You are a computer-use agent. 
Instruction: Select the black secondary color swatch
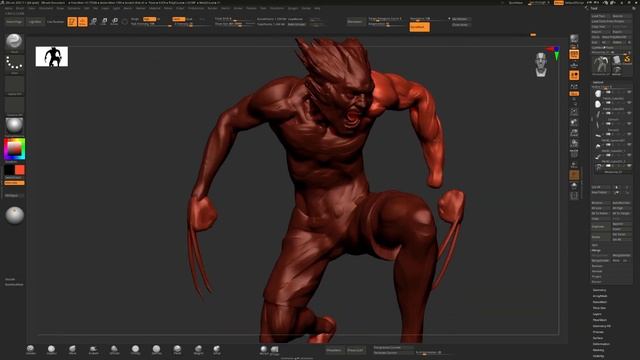tap(9, 169)
